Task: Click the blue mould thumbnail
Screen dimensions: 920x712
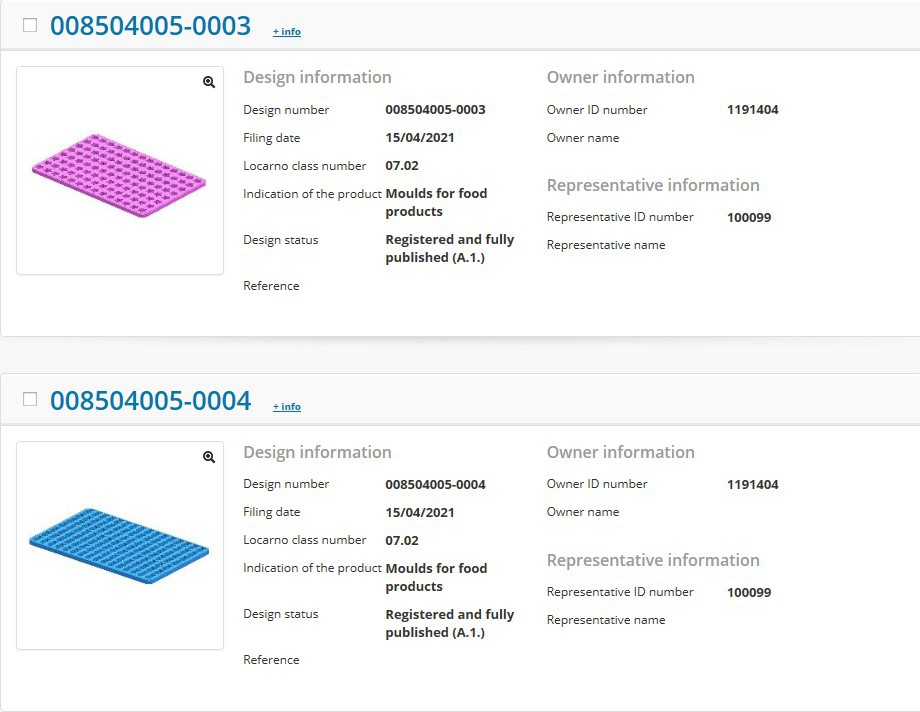Action: [120, 545]
